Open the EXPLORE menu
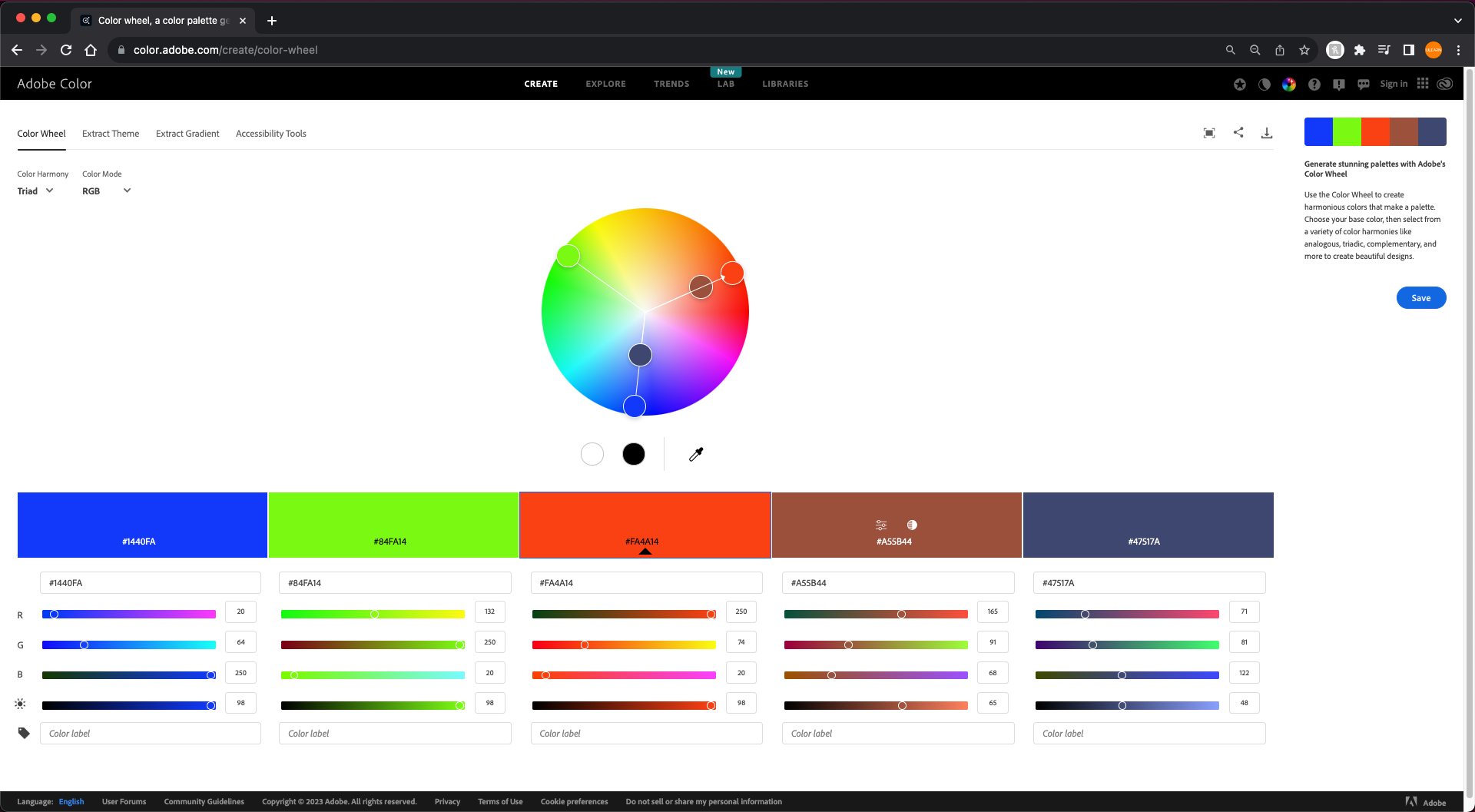The width and height of the screenshot is (1475, 812). (x=605, y=84)
